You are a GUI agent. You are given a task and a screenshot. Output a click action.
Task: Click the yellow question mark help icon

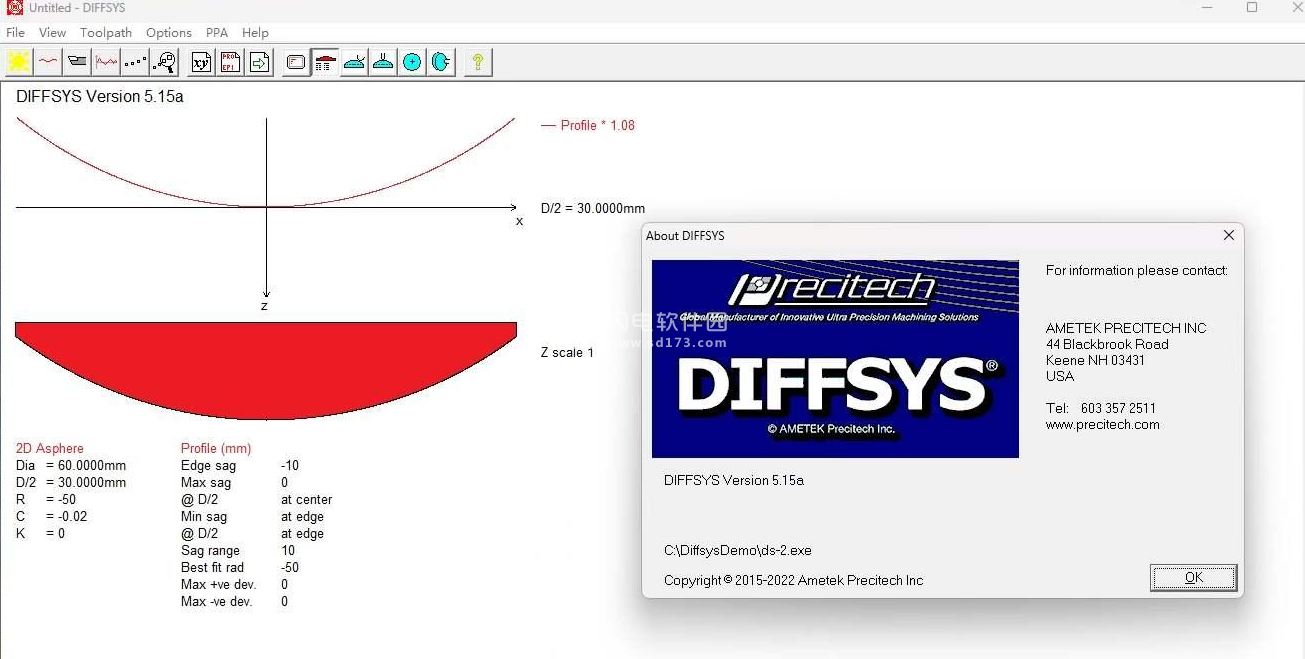tap(478, 62)
